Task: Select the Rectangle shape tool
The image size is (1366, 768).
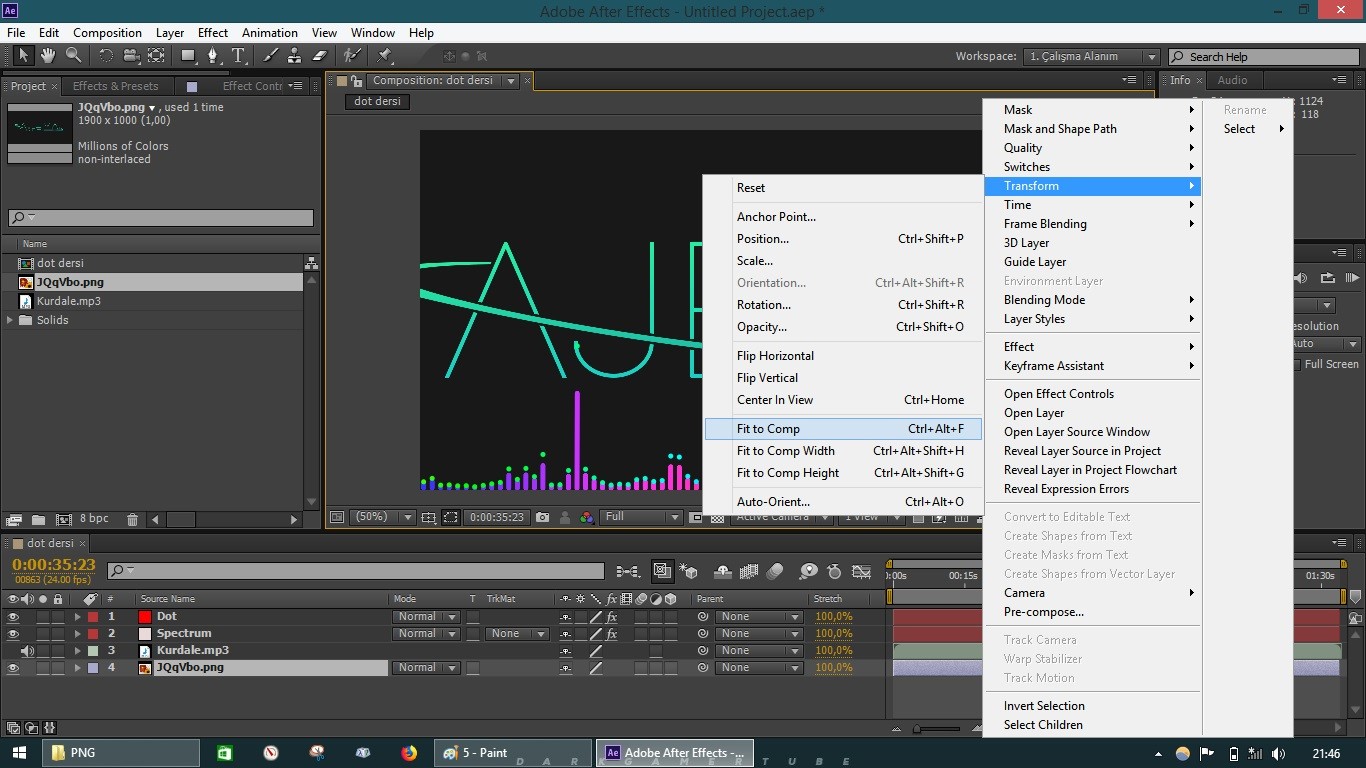Action: click(188, 56)
